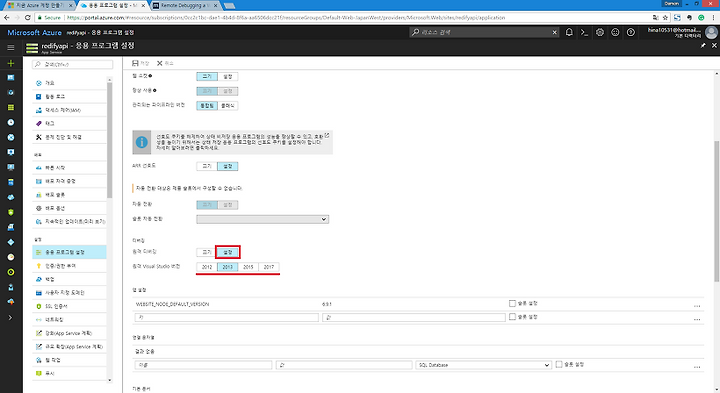Open portal settings gear icon
Image resolution: width=720 pixels, height=393 pixels.
600,32
